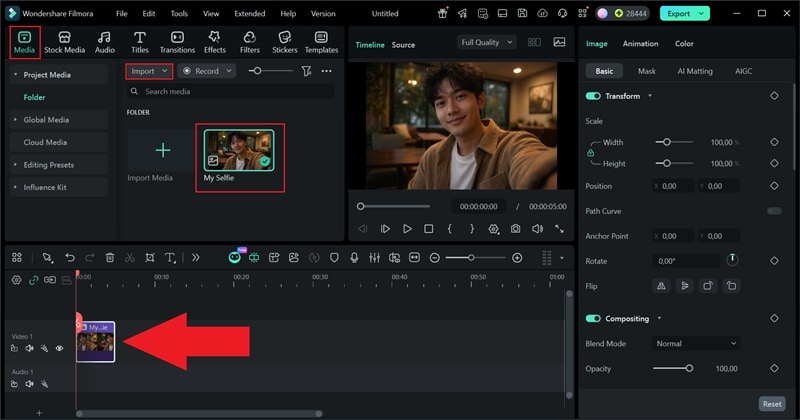Select the My Selfie media thumbnail
The width and height of the screenshot is (800, 420).
click(238, 150)
